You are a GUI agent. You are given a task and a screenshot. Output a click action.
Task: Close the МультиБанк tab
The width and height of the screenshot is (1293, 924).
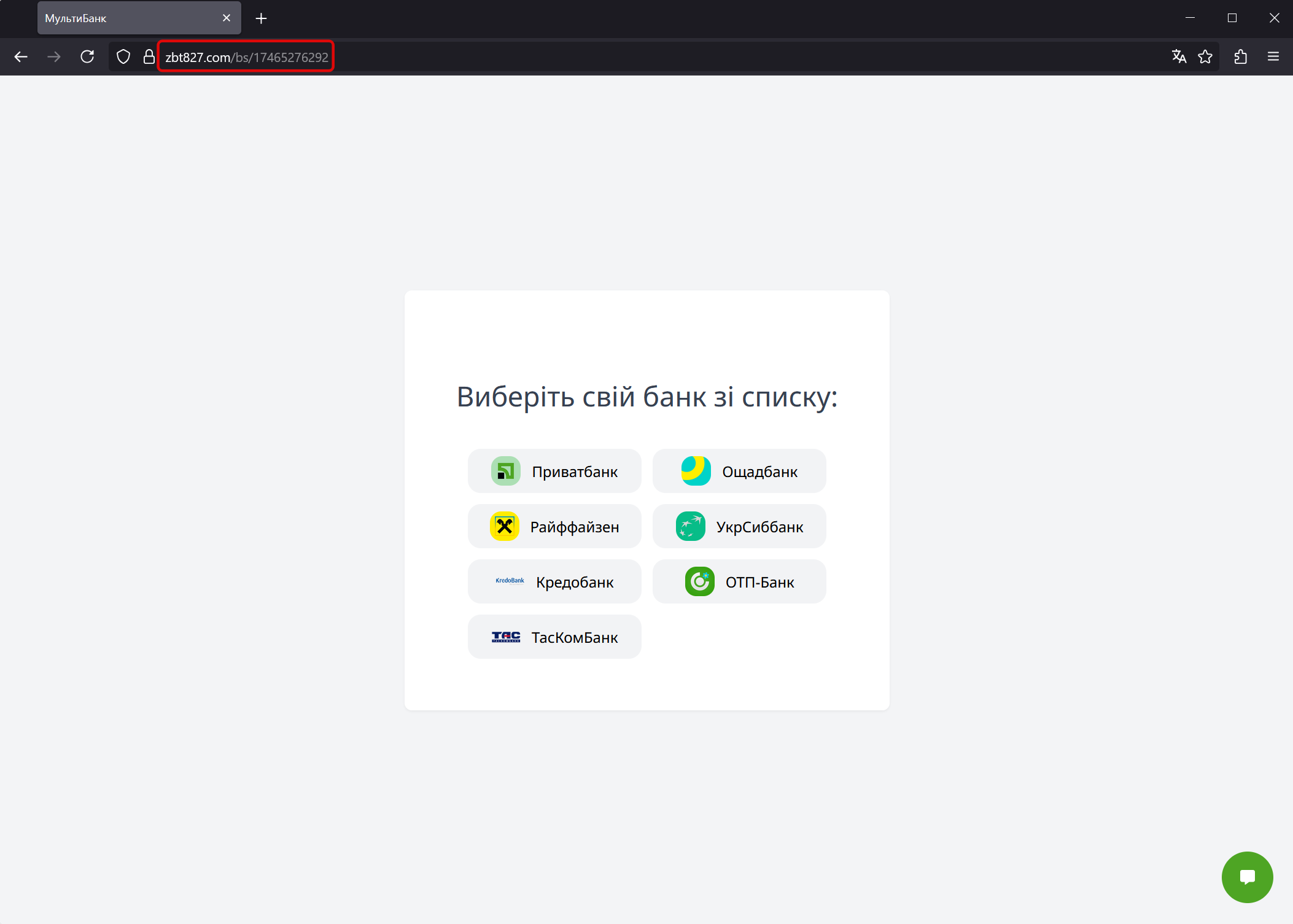coord(227,18)
